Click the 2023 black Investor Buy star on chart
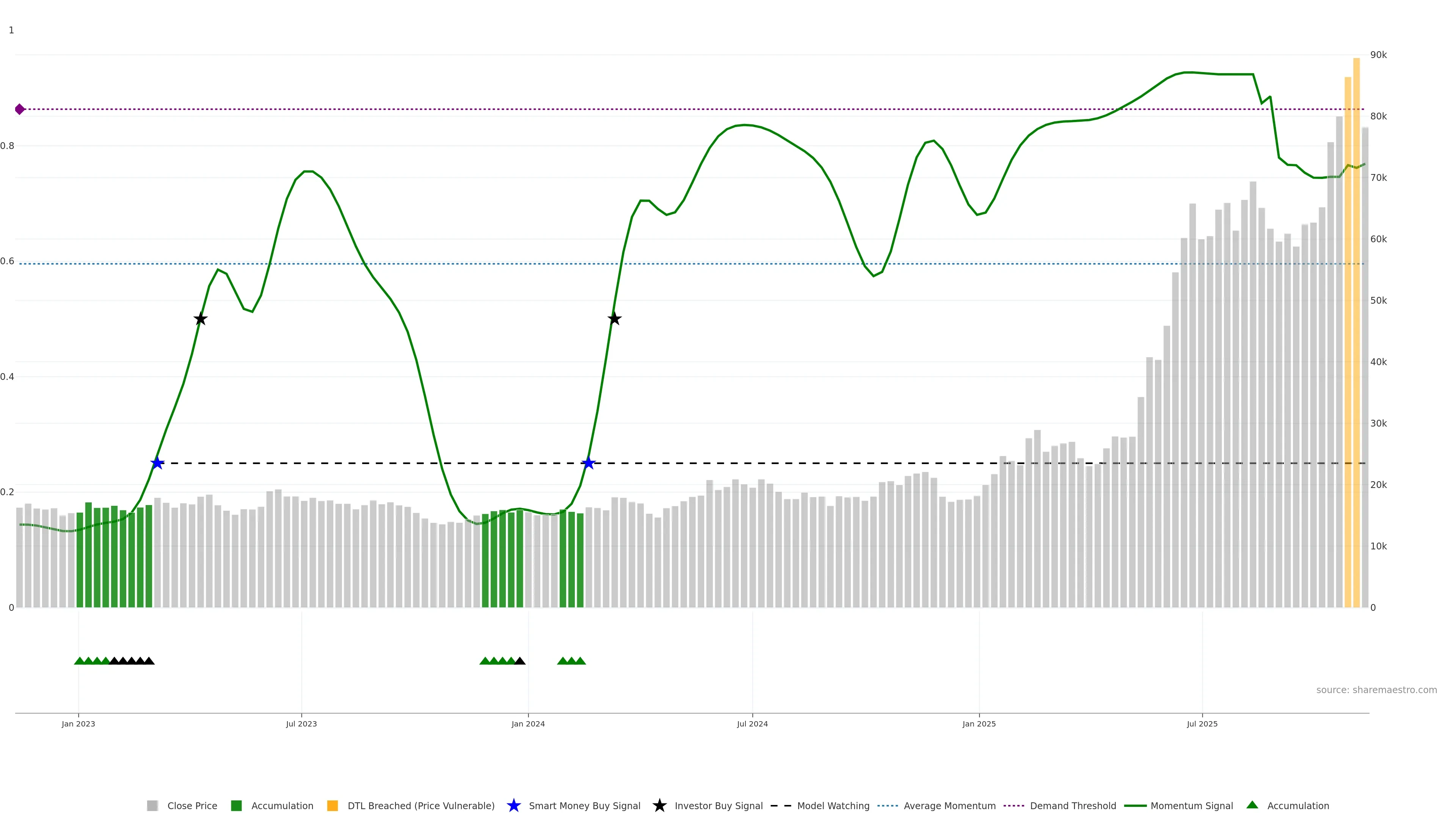The image size is (1456, 819). (200, 319)
